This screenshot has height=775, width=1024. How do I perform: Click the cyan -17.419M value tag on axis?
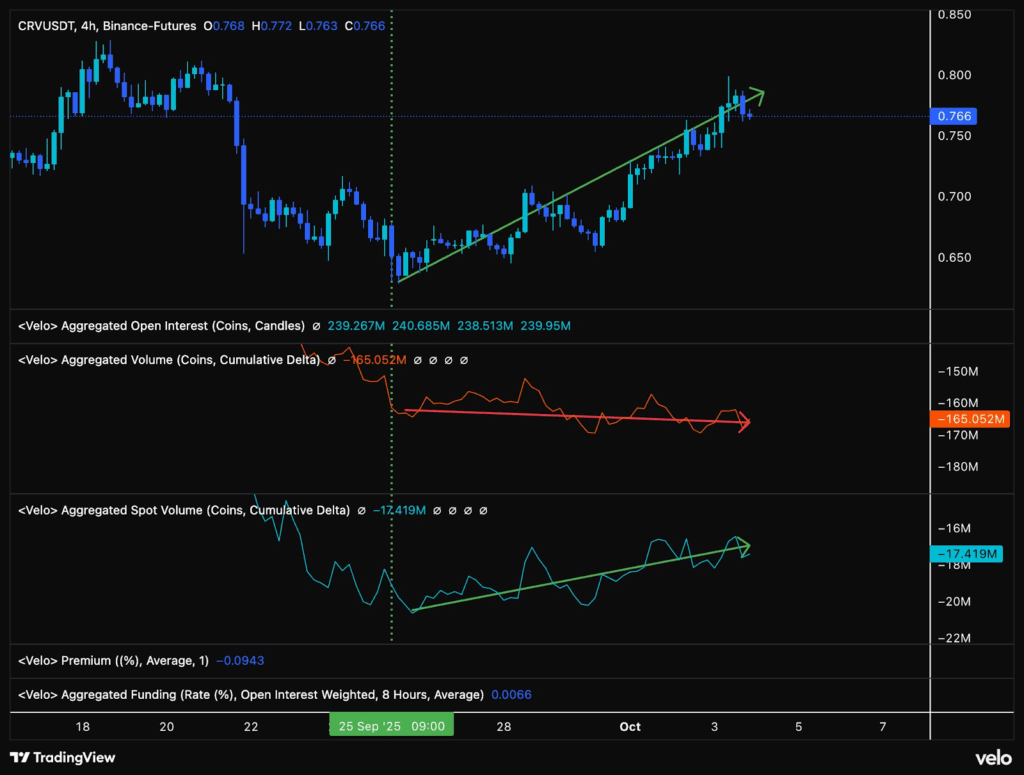(966, 554)
